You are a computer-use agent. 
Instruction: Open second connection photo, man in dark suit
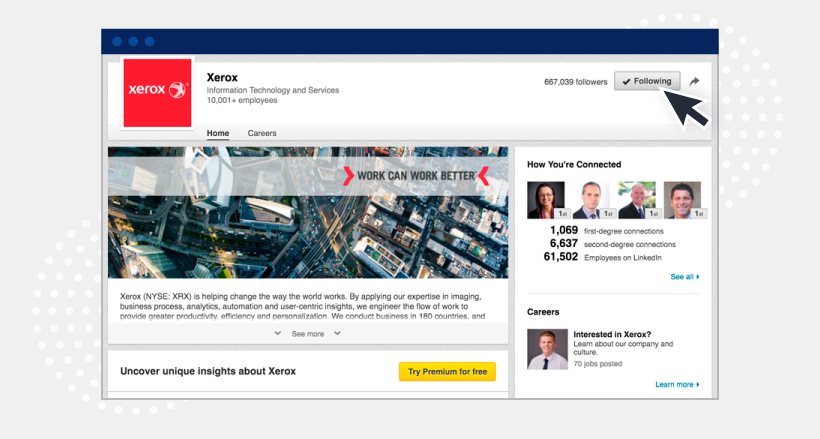[x=591, y=200]
